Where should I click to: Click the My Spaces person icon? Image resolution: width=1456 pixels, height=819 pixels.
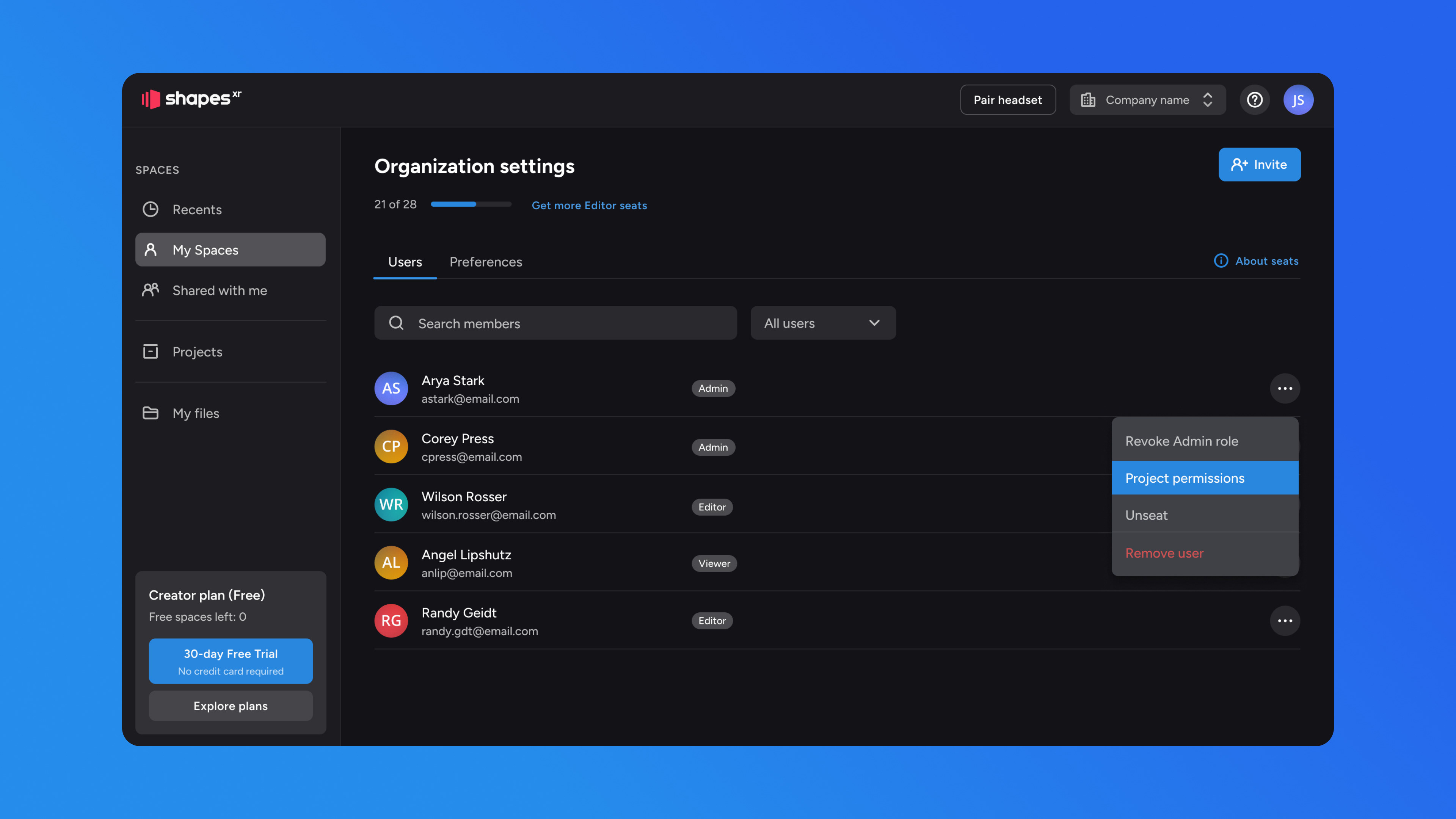[151, 249]
